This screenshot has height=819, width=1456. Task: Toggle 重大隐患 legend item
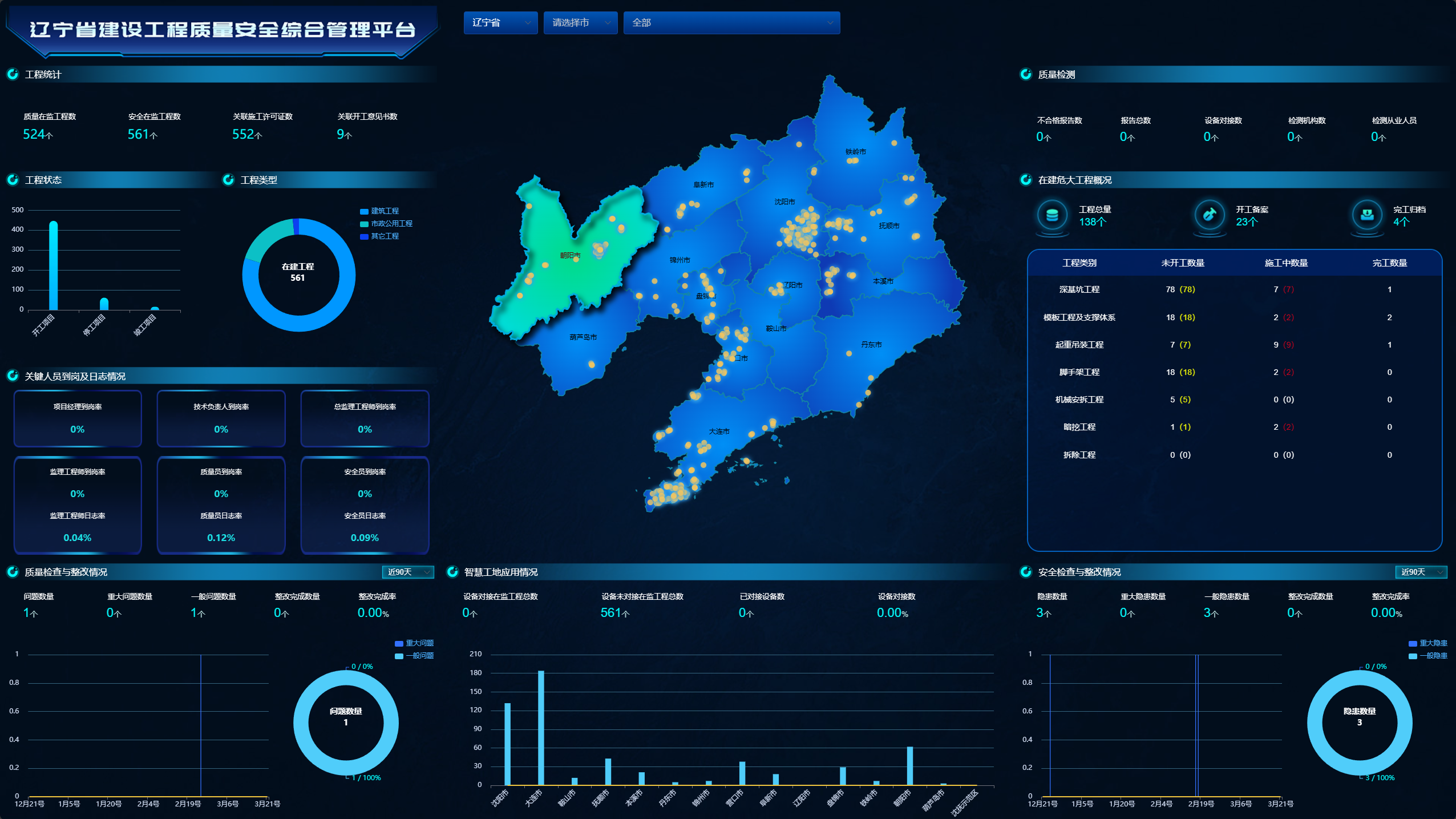coord(1427,643)
